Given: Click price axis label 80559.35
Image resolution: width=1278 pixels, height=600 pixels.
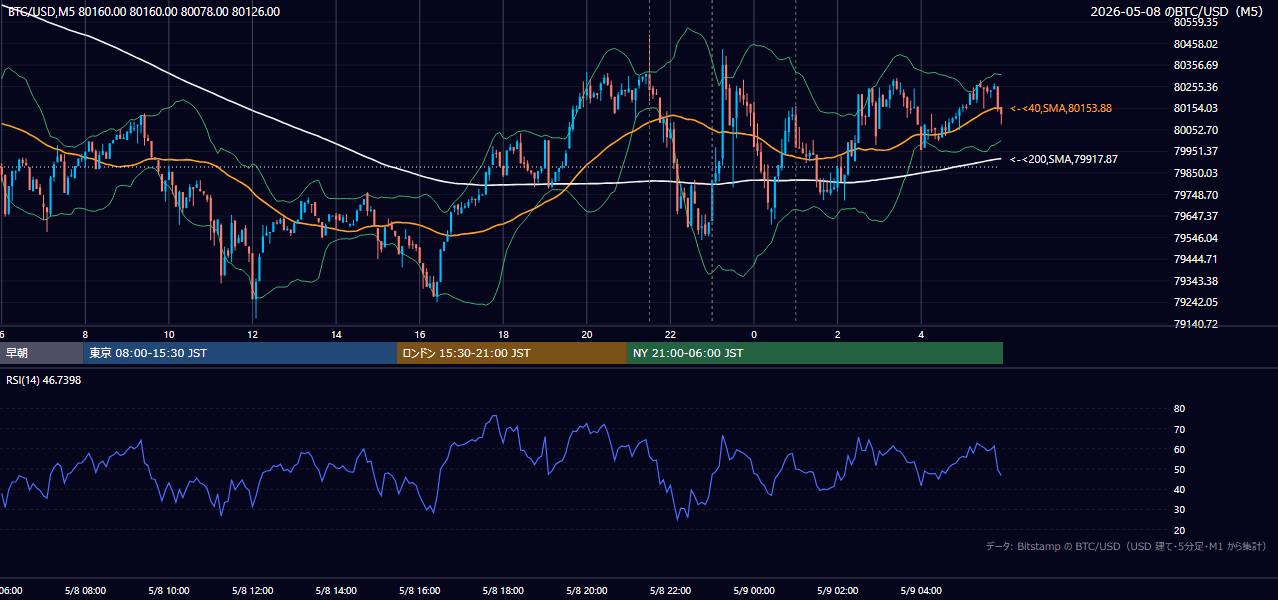Looking at the screenshot, I should (1196, 22).
